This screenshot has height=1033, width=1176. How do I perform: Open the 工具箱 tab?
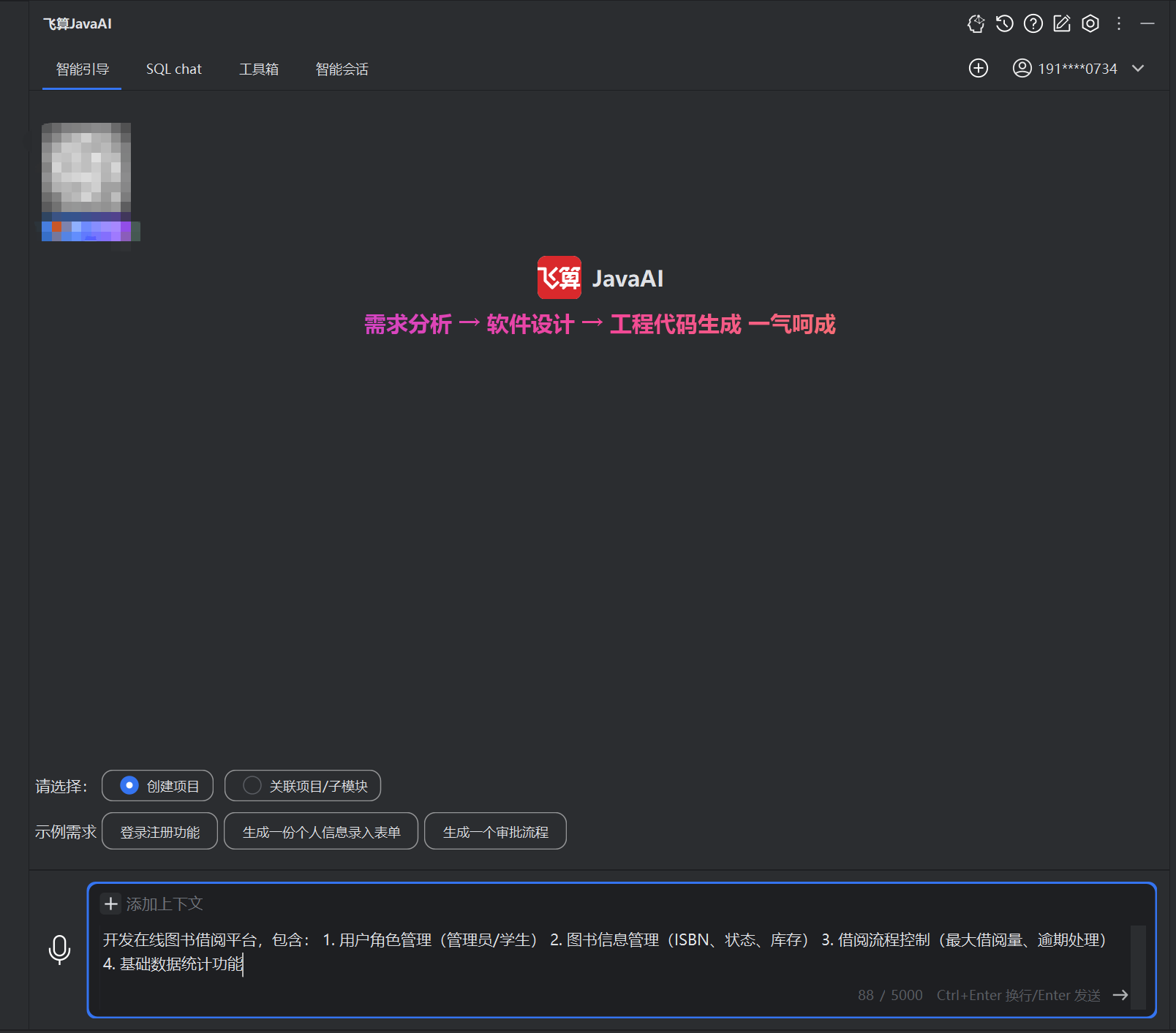click(x=260, y=68)
